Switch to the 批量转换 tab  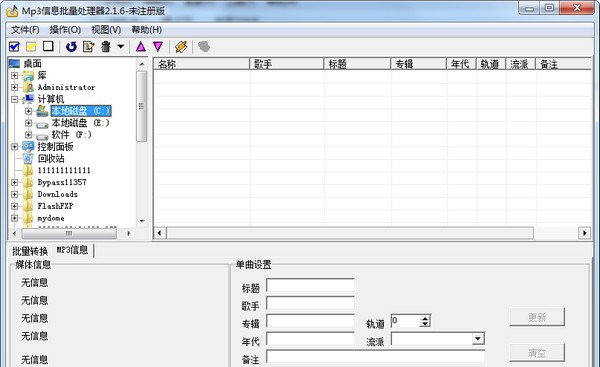point(30,251)
